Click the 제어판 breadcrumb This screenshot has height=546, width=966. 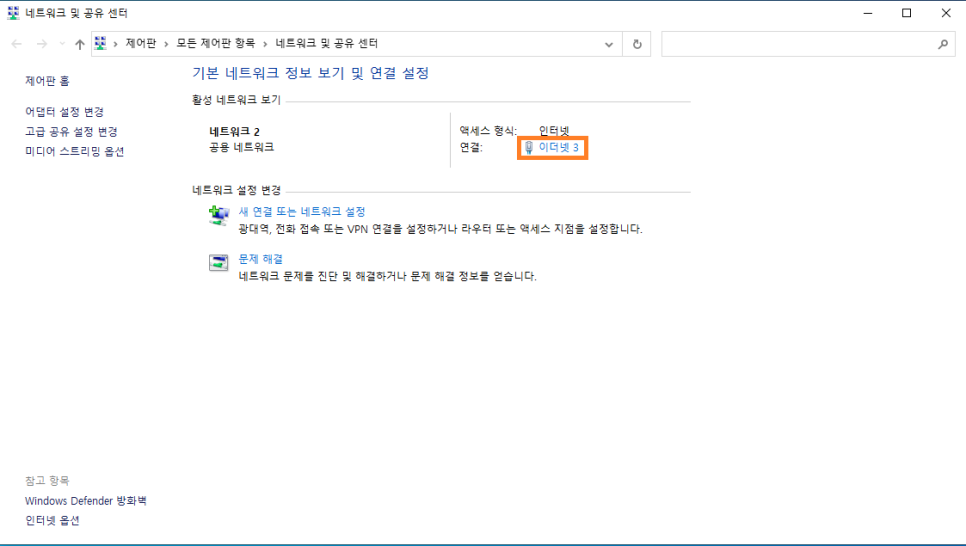[141, 43]
